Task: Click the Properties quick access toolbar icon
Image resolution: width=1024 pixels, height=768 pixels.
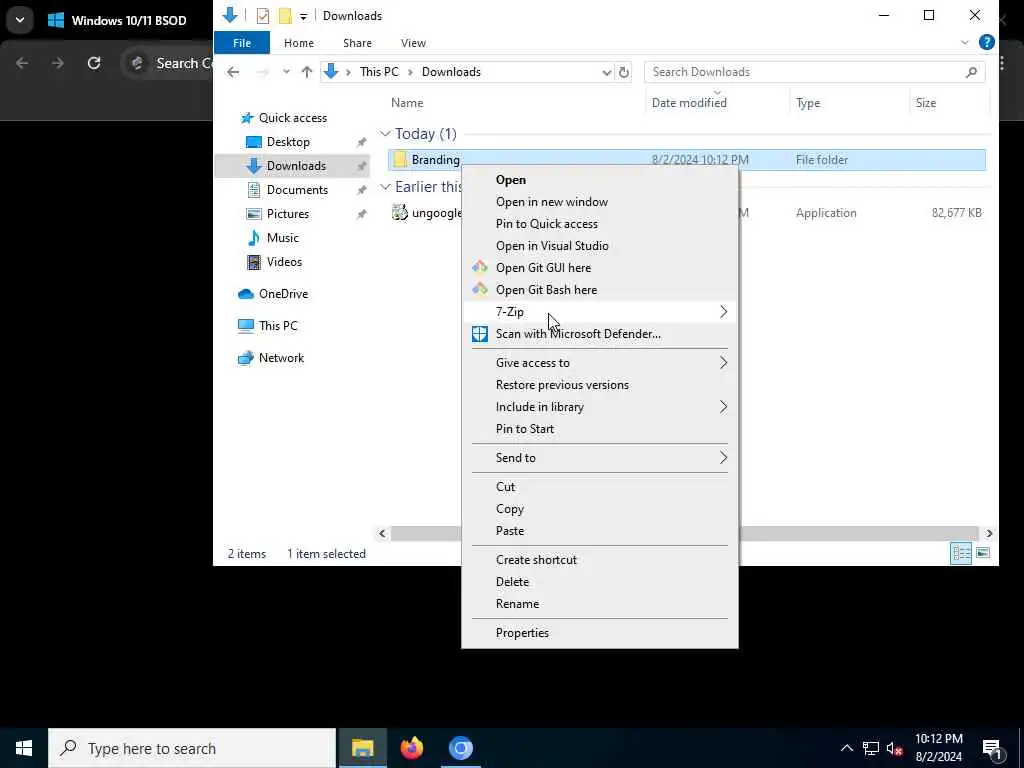Action: [x=263, y=16]
